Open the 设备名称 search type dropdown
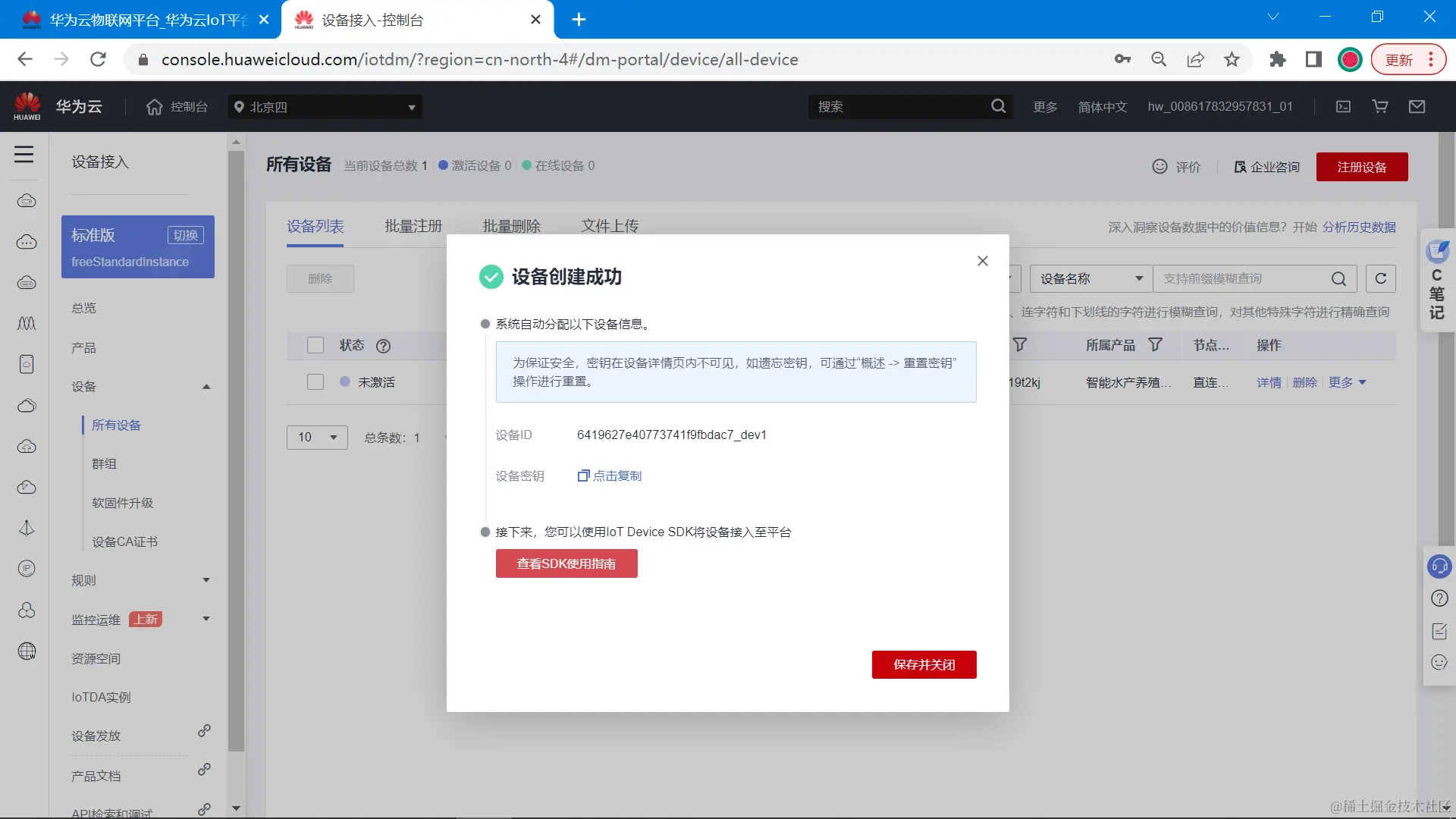This screenshot has height=819, width=1456. point(1090,279)
